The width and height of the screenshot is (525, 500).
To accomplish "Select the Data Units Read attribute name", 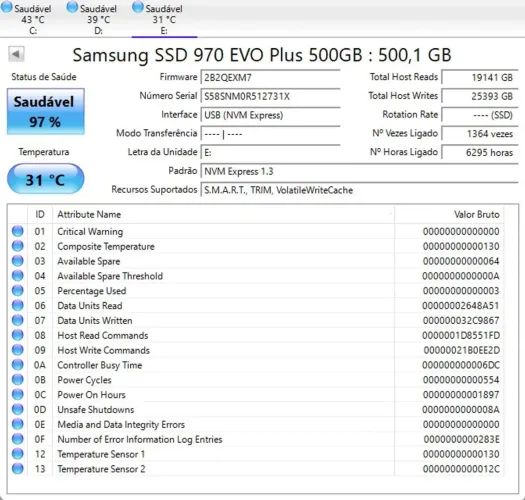I will tap(90, 305).
